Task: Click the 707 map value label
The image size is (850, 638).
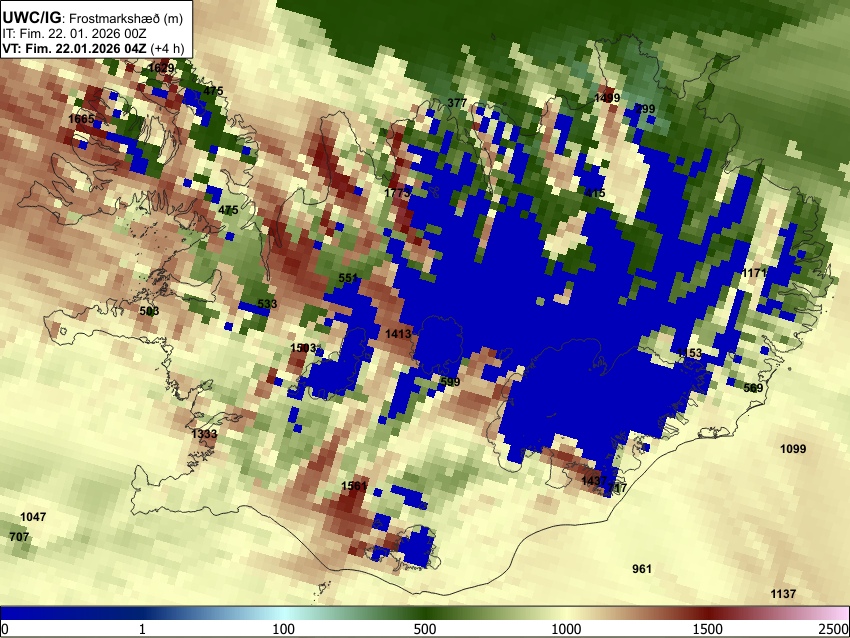Action: click(x=19, y=537)
